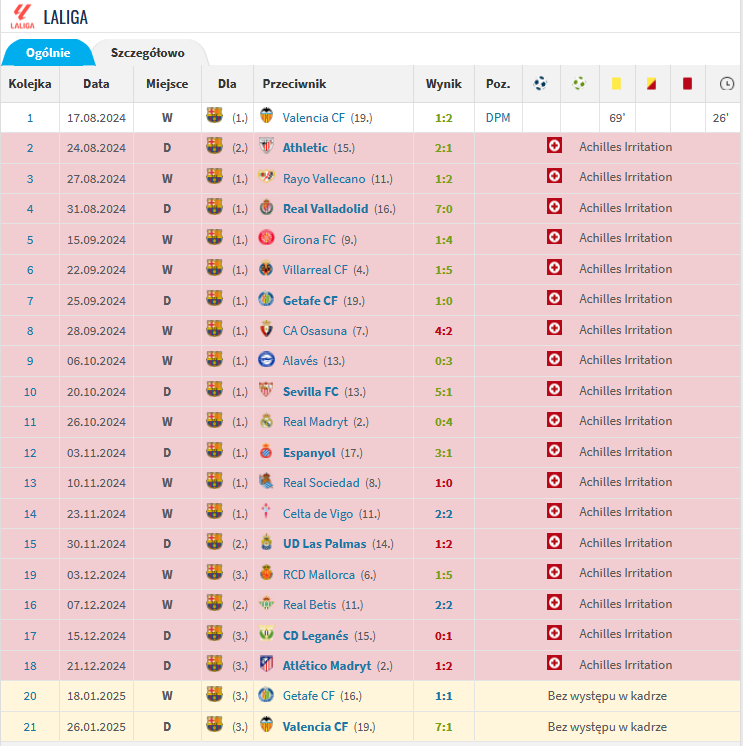
Task: Click the second yellow card column icon
Action: click(x=652, y=84)
